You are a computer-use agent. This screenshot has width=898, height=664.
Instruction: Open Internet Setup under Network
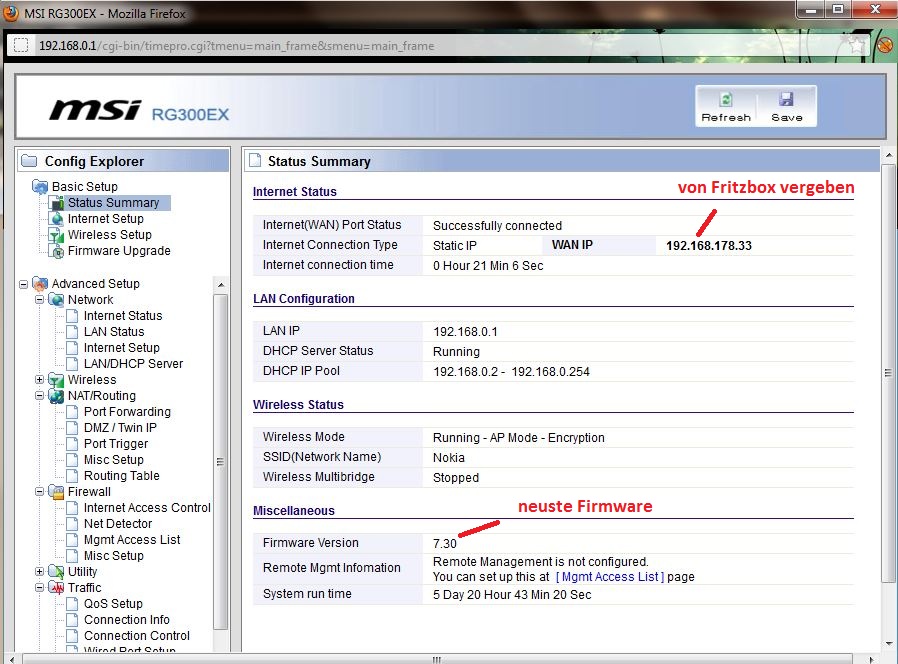point(121,348)
